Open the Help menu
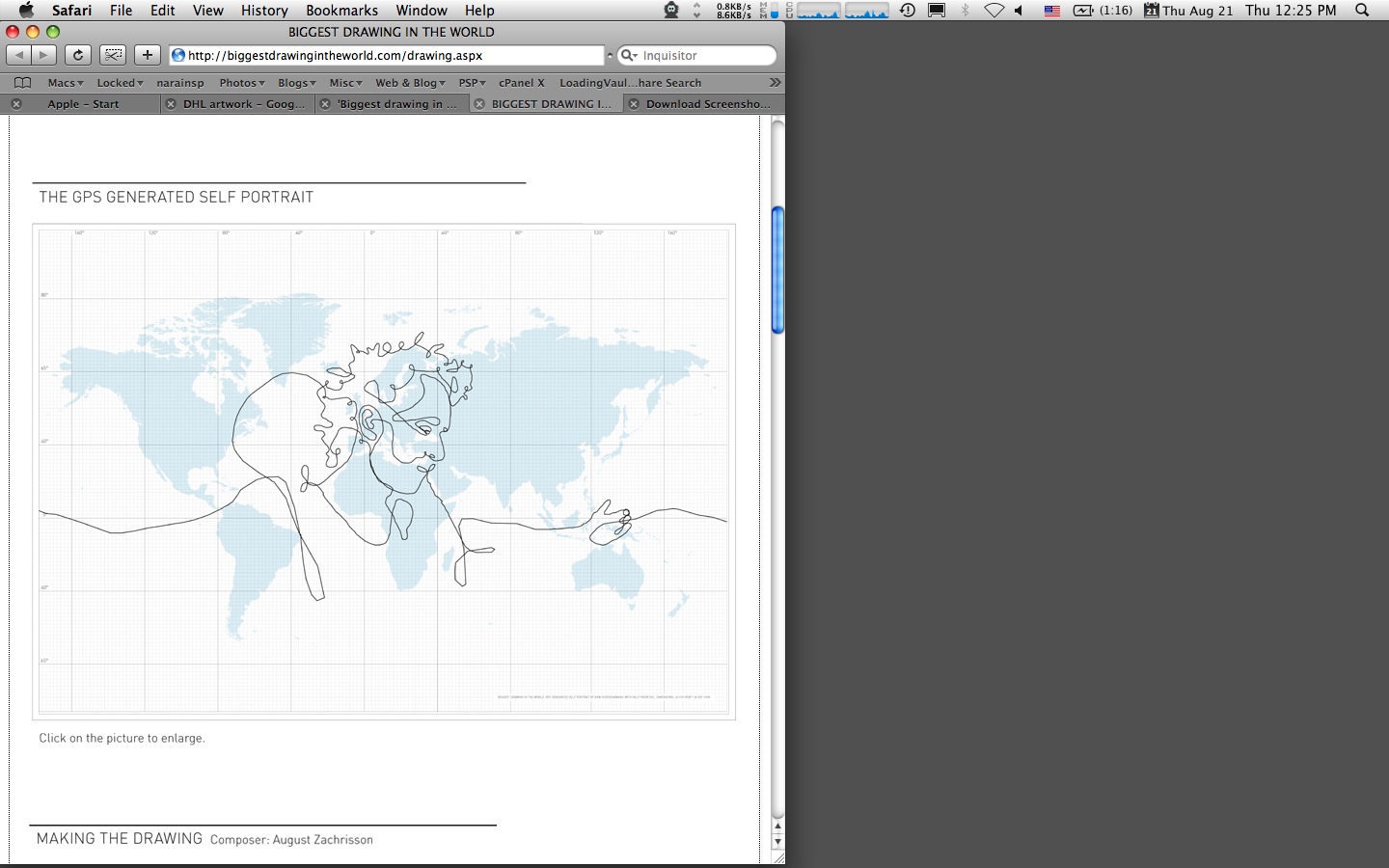This screenshot has height=868, width=1389. point(479,11)
